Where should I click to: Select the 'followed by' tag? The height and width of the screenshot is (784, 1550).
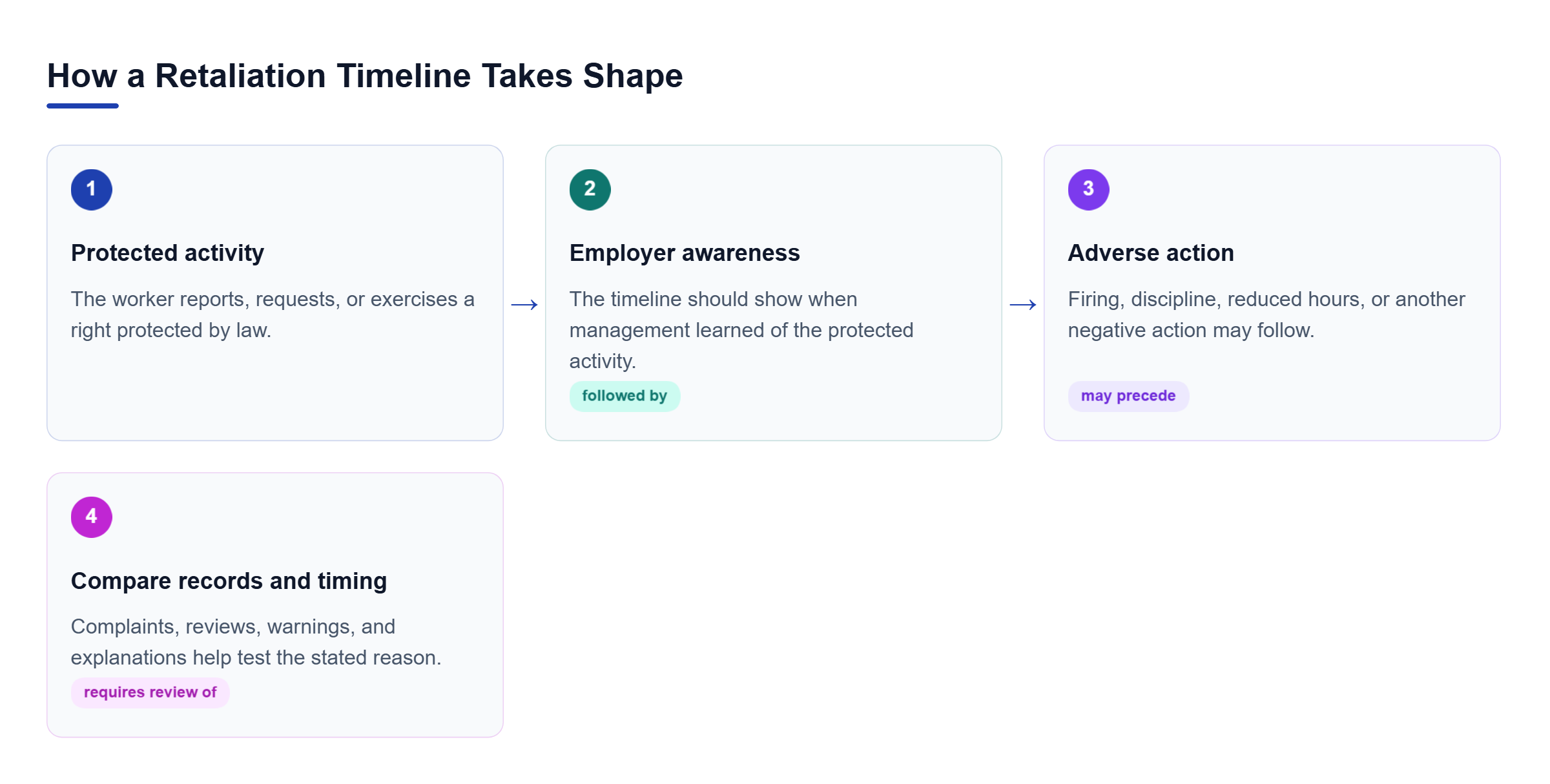click(625, 396)
